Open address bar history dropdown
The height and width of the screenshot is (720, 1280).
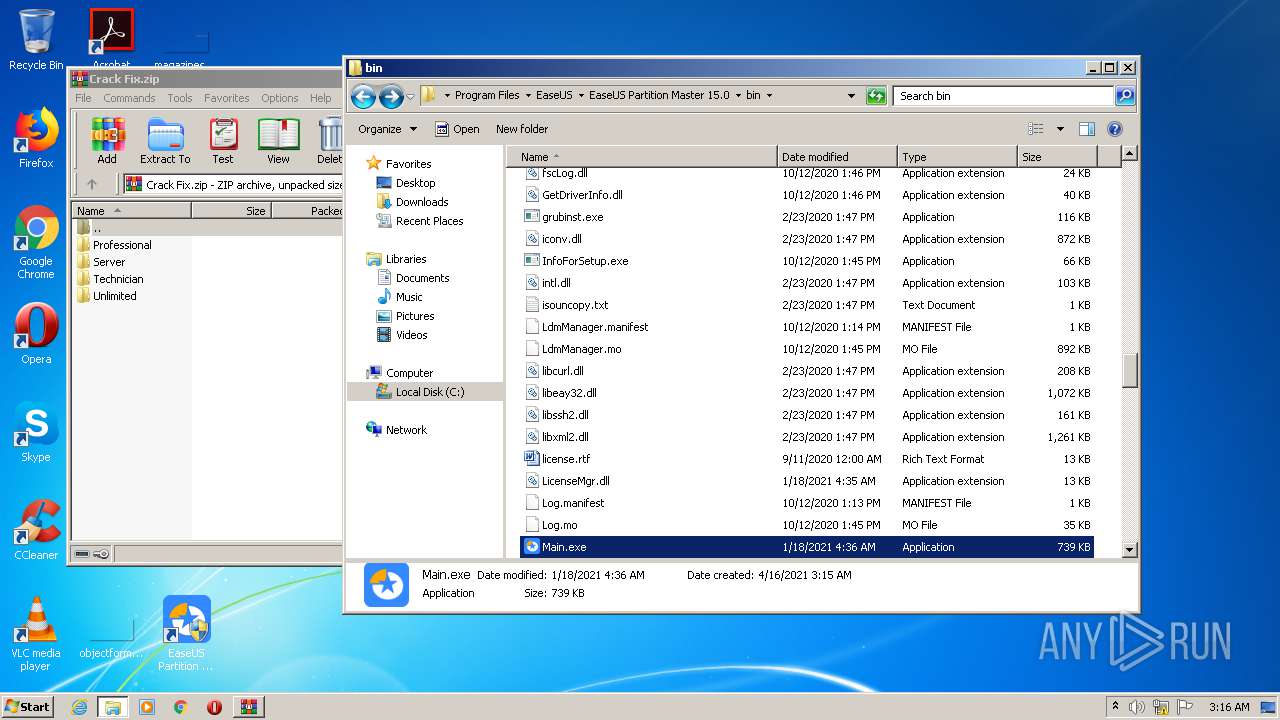851,96
